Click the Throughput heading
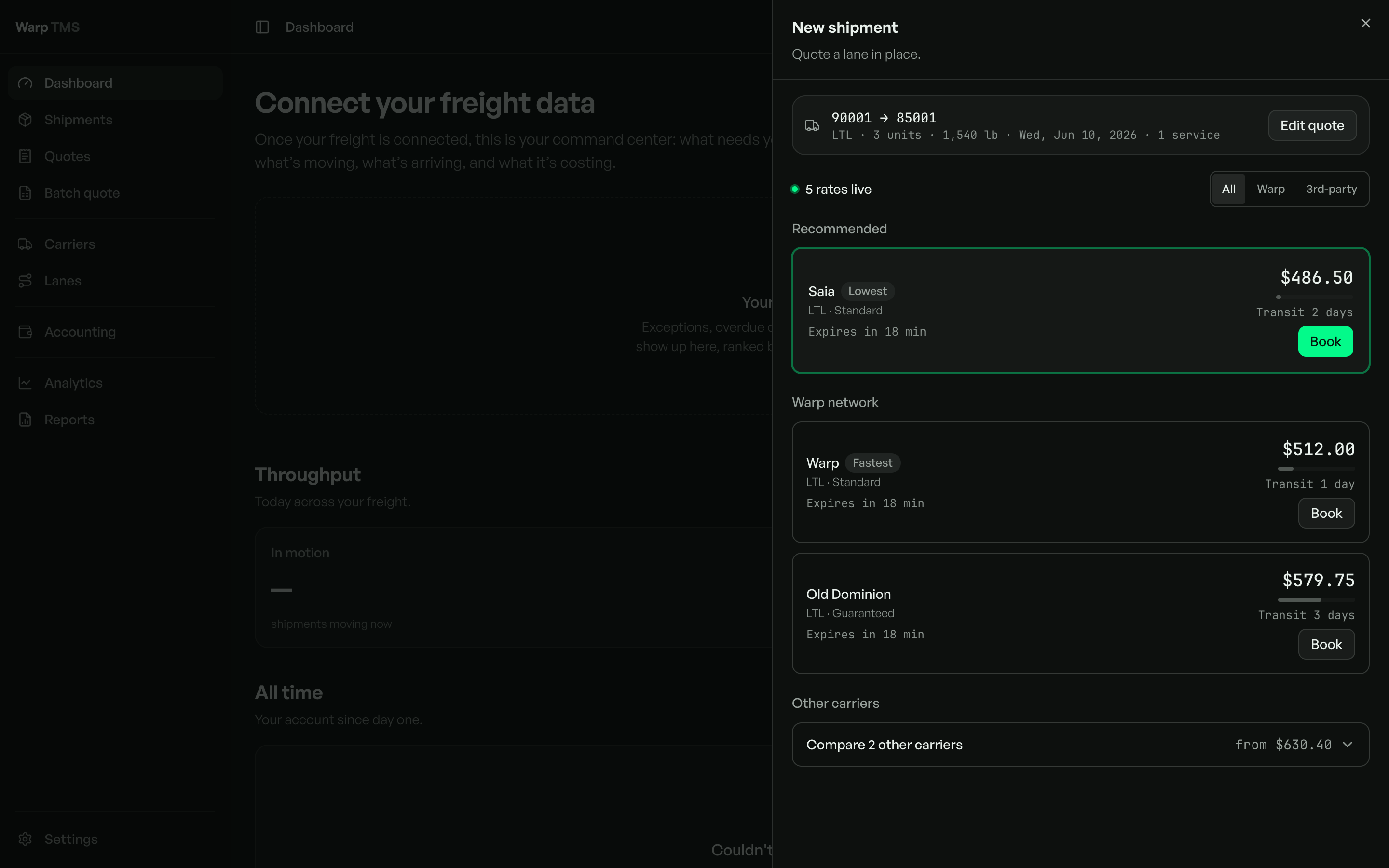This screenshot has width=1389, height=868. (308, 475)
